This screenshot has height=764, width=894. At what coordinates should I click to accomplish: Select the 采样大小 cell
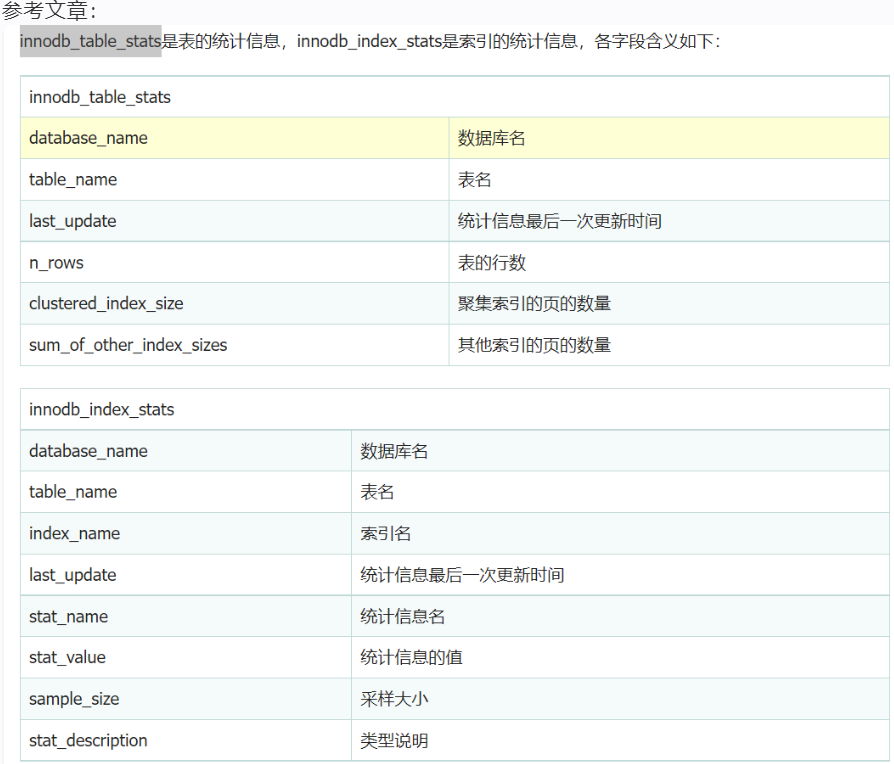pos(394,699)
